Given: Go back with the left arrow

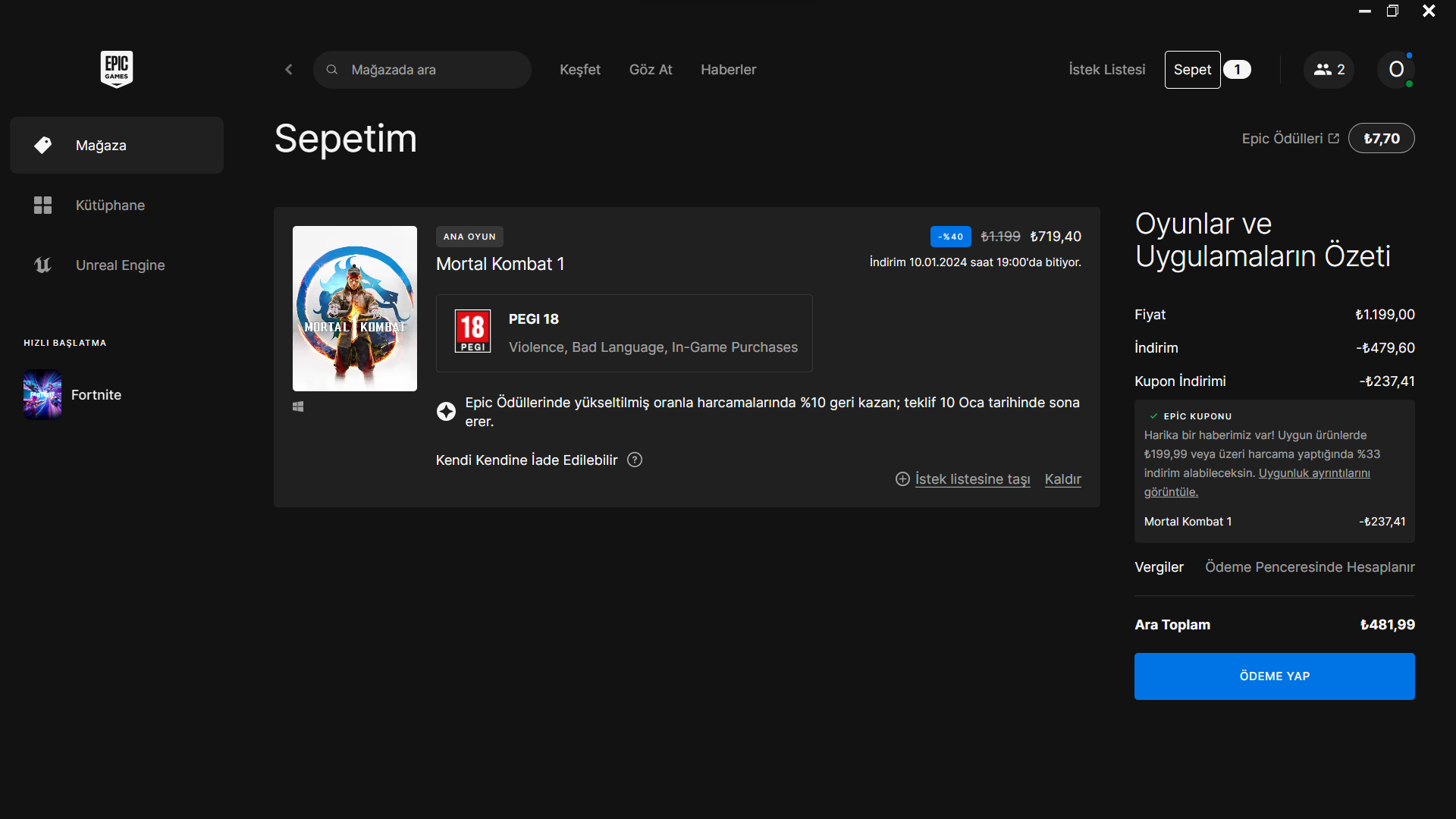Looking at the screenshot, I should click(x=289, y=70).
